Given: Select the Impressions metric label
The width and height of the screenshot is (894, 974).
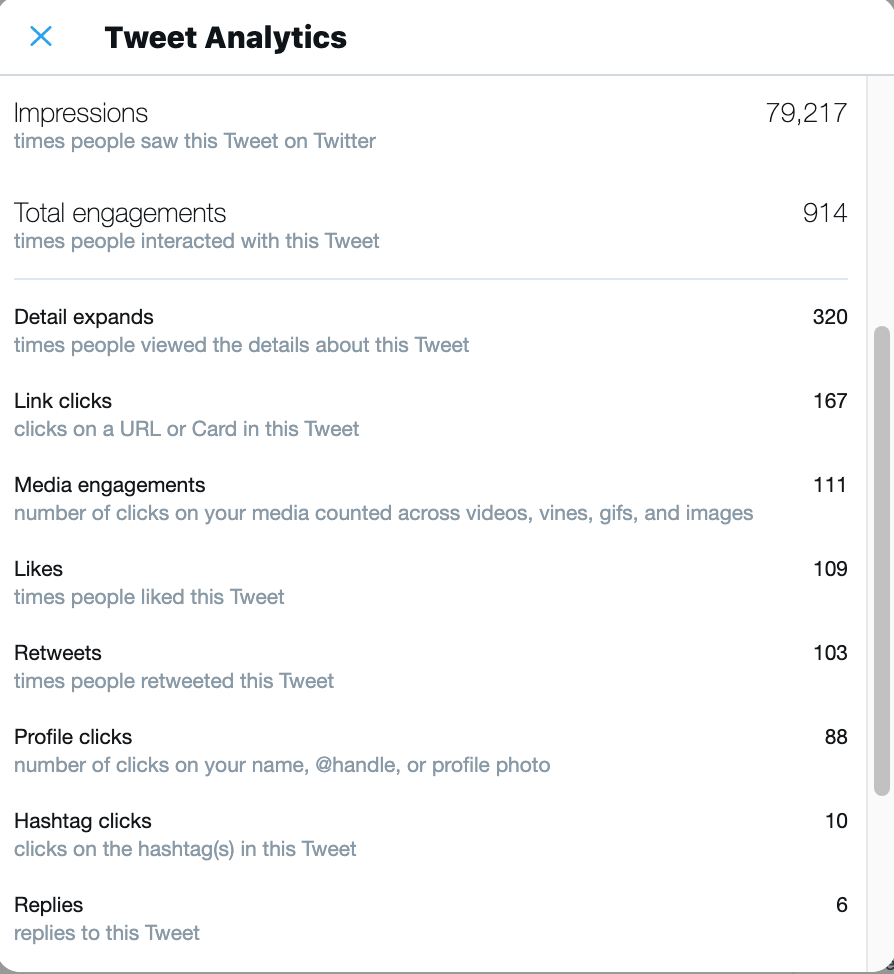Looking at the screenshot, I should coord(81,113).
